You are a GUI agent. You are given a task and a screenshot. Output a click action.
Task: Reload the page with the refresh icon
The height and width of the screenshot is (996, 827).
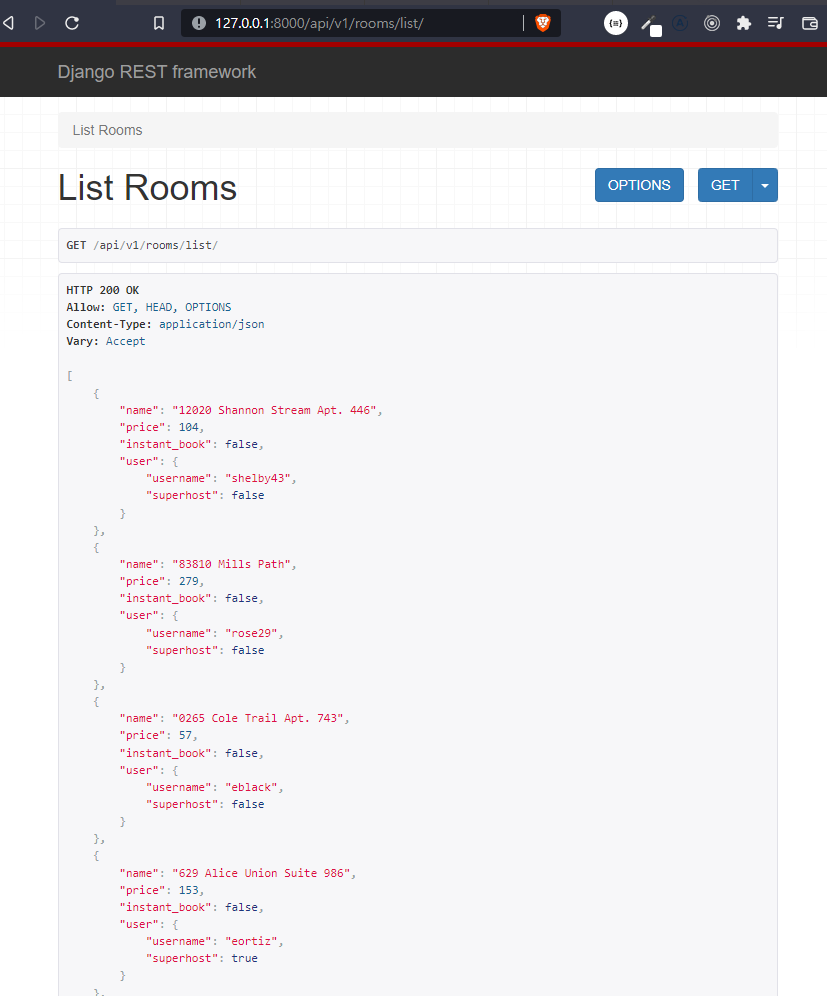pos(72,24)
